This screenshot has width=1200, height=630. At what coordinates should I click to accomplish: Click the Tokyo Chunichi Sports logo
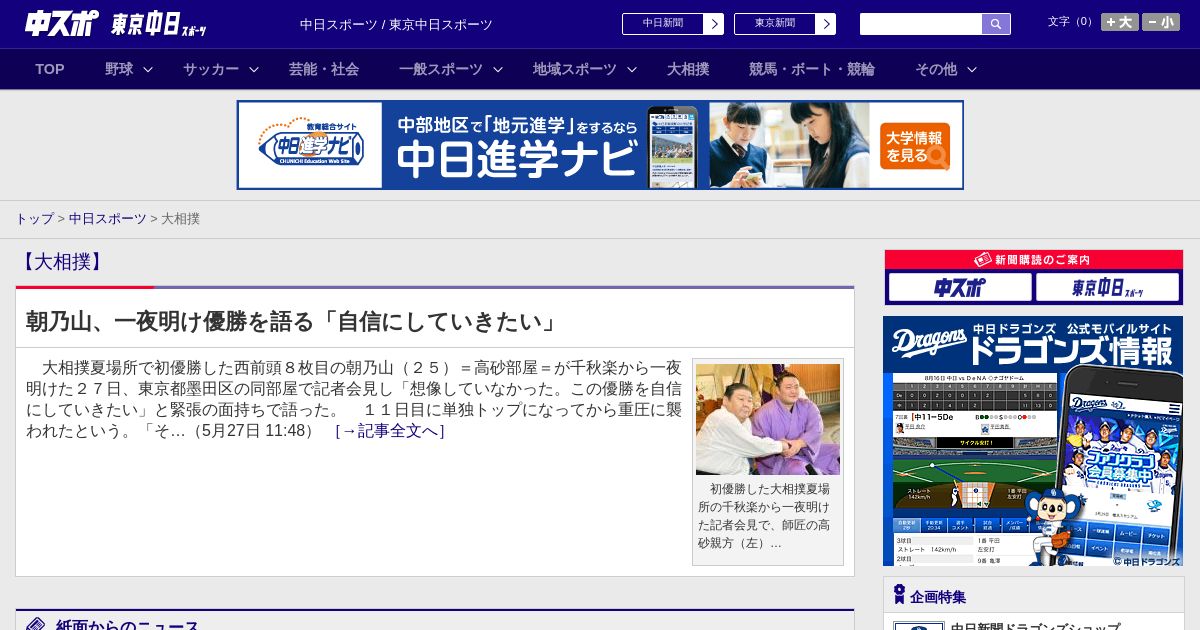pyautogui.click(x=159, y=24)
